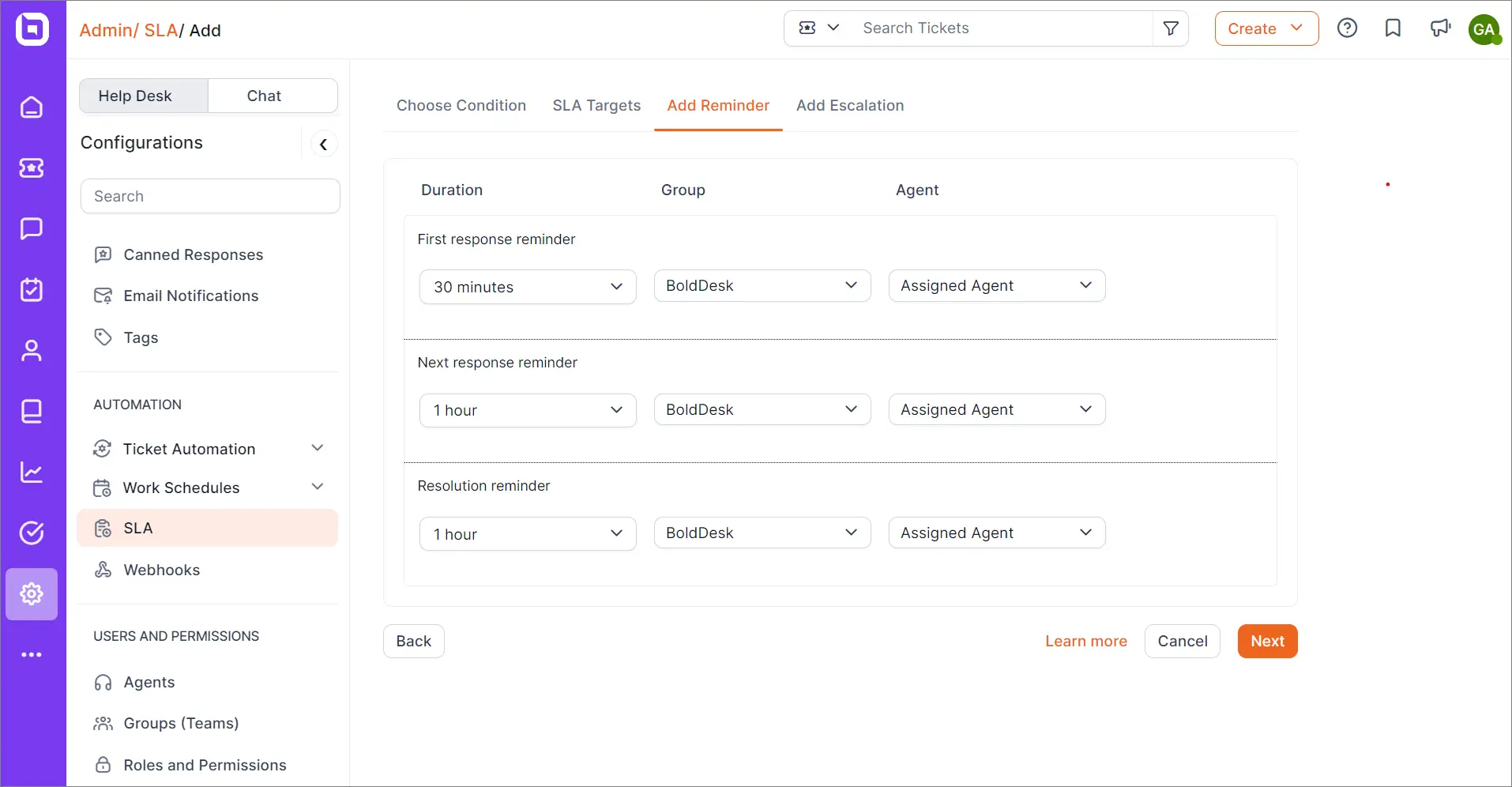Open the Resolution reminder Agent dropdown
1512x787 pixels.
(997, 533)
